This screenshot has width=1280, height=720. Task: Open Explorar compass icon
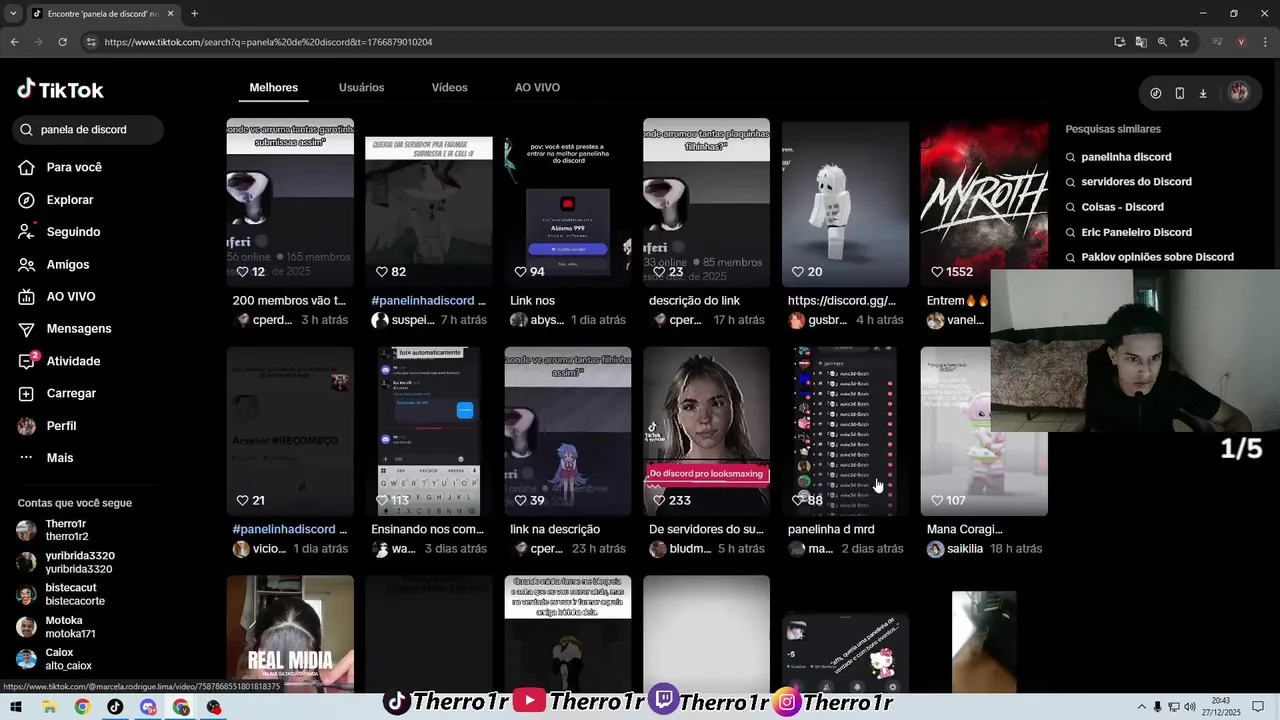[27, 200]
